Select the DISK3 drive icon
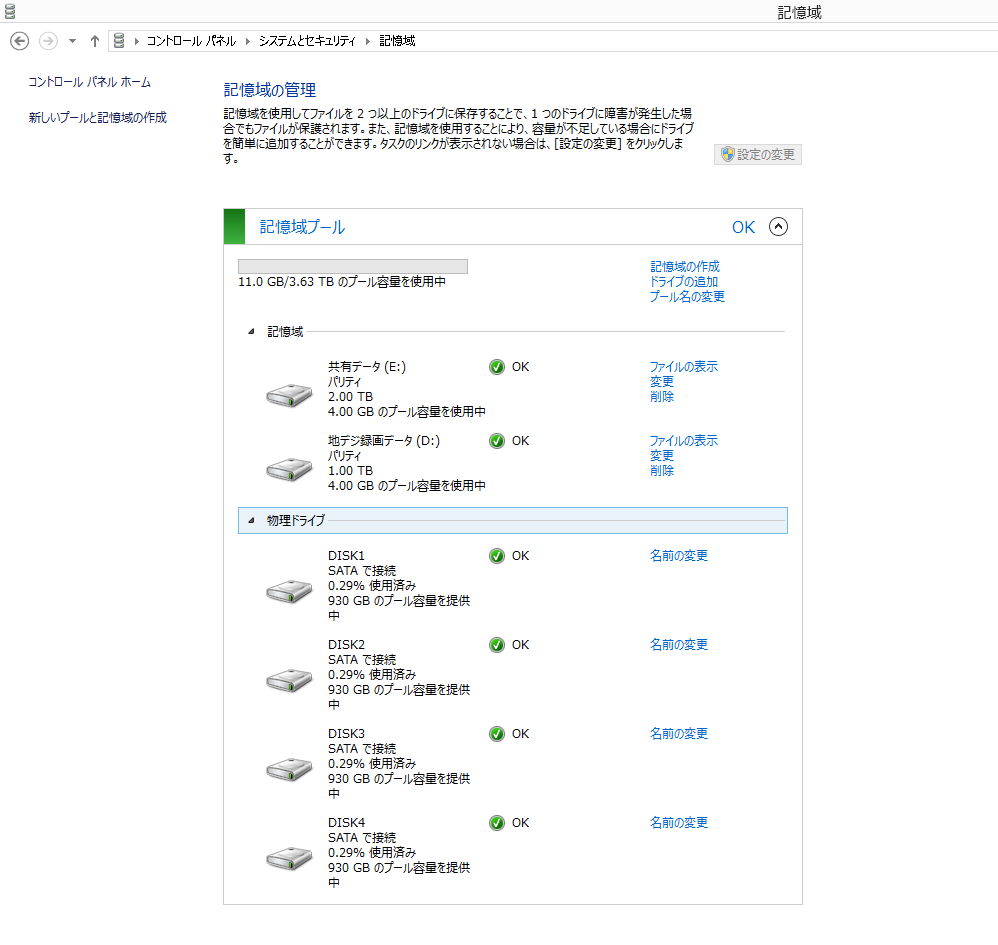The image size is (998, 945). [x=288, y=768]
